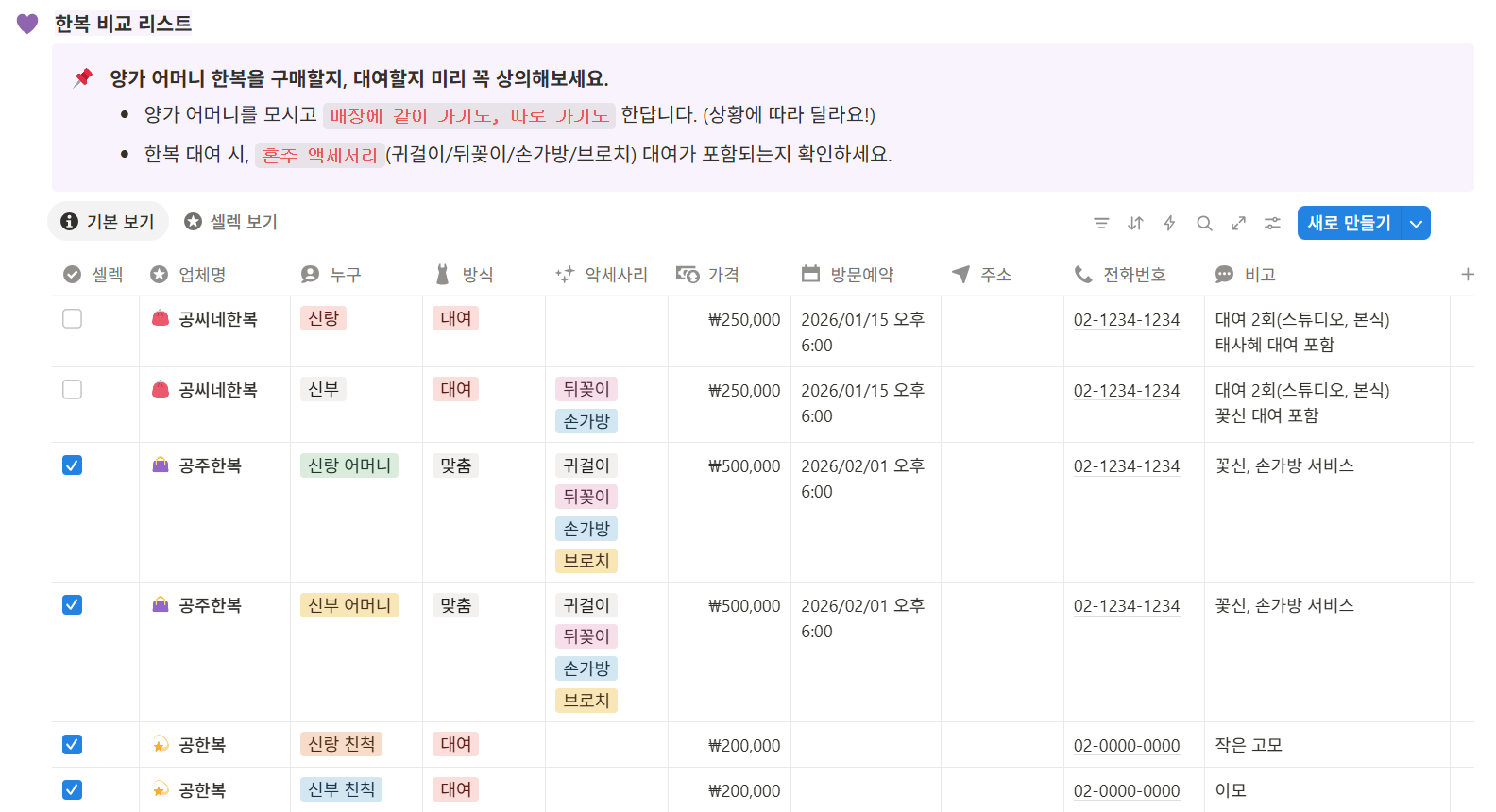Viewport: 1496px width, 812px height.
Task: Click the 악세사리 column header sparkle icon
Action: [x=565, y=275]
